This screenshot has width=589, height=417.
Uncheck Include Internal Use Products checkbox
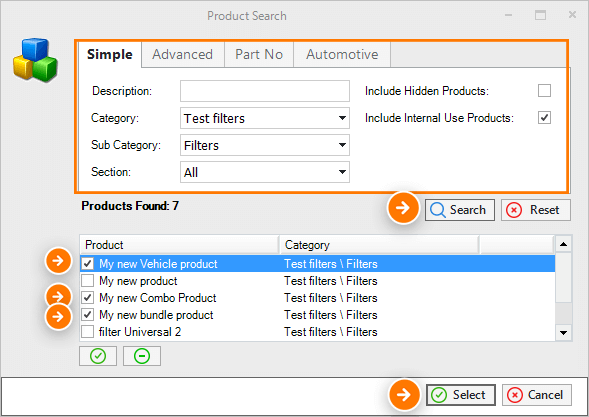point(544,118)
